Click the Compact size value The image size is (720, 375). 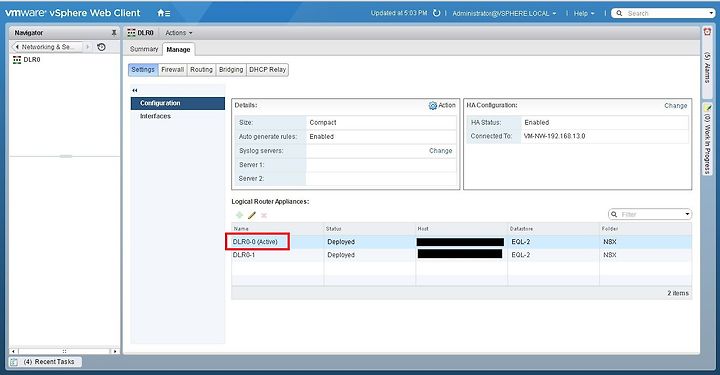[323, 123]
